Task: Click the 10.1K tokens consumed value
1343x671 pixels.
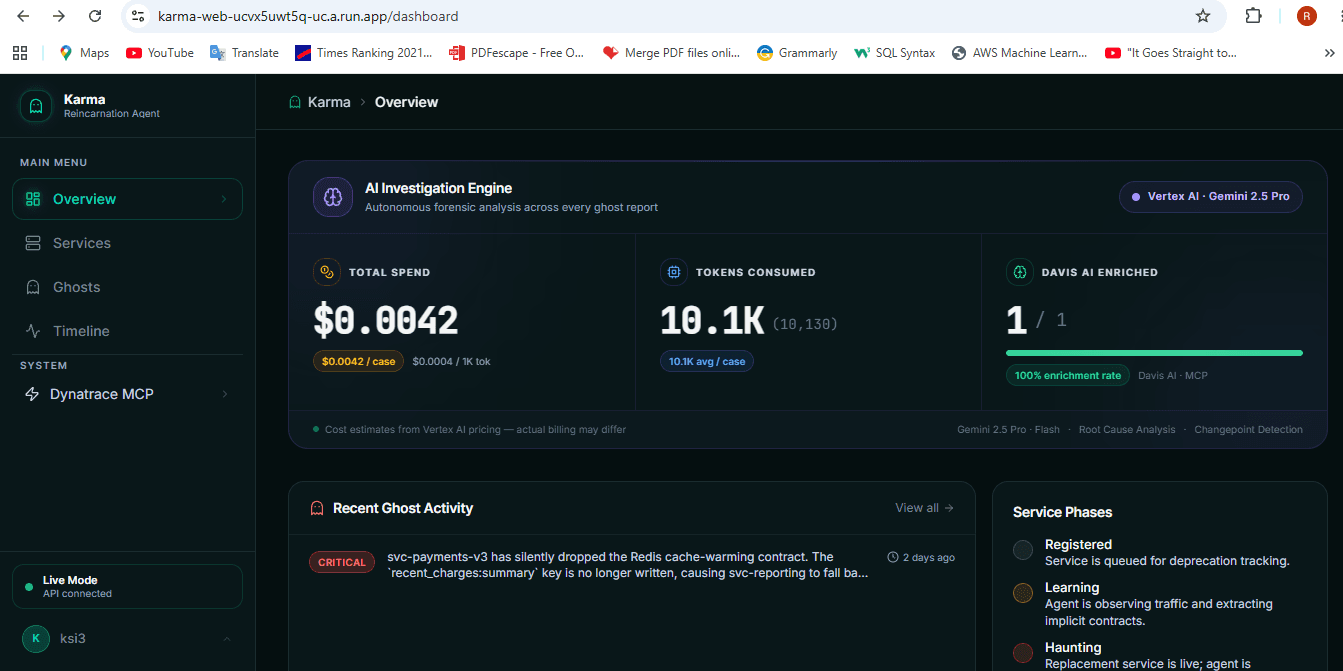Action: [712, 321]
